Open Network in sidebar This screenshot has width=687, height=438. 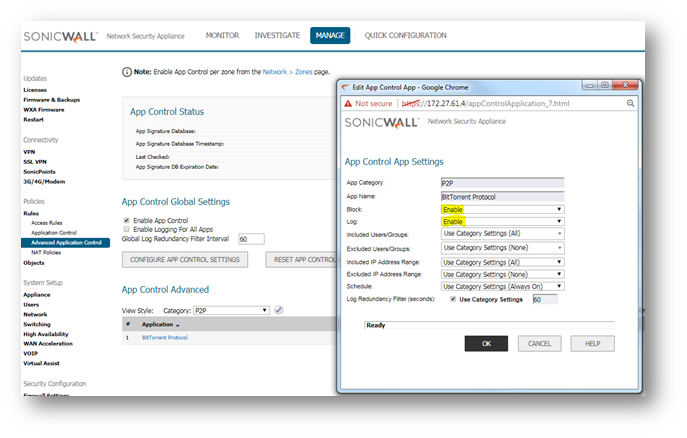pos(35,314)
